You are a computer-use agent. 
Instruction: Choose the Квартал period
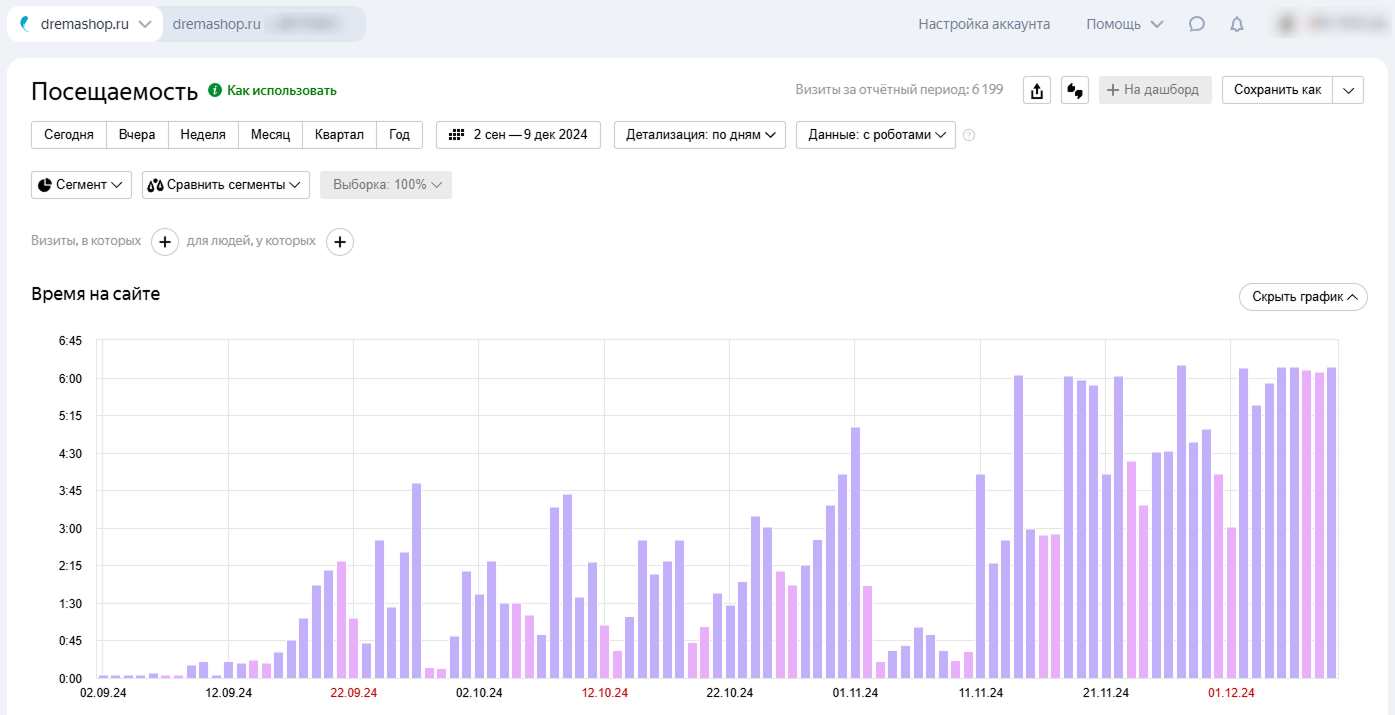[339, 135]
